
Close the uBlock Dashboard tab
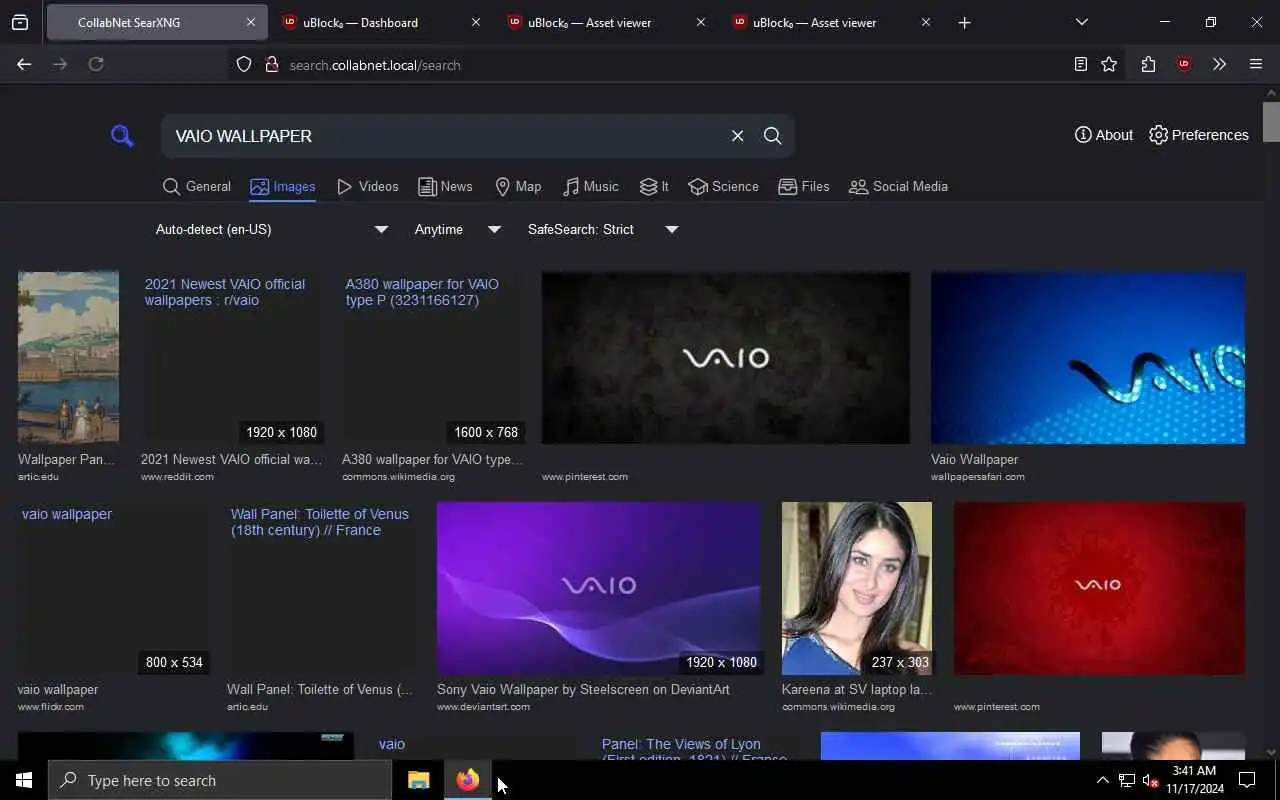475,22
